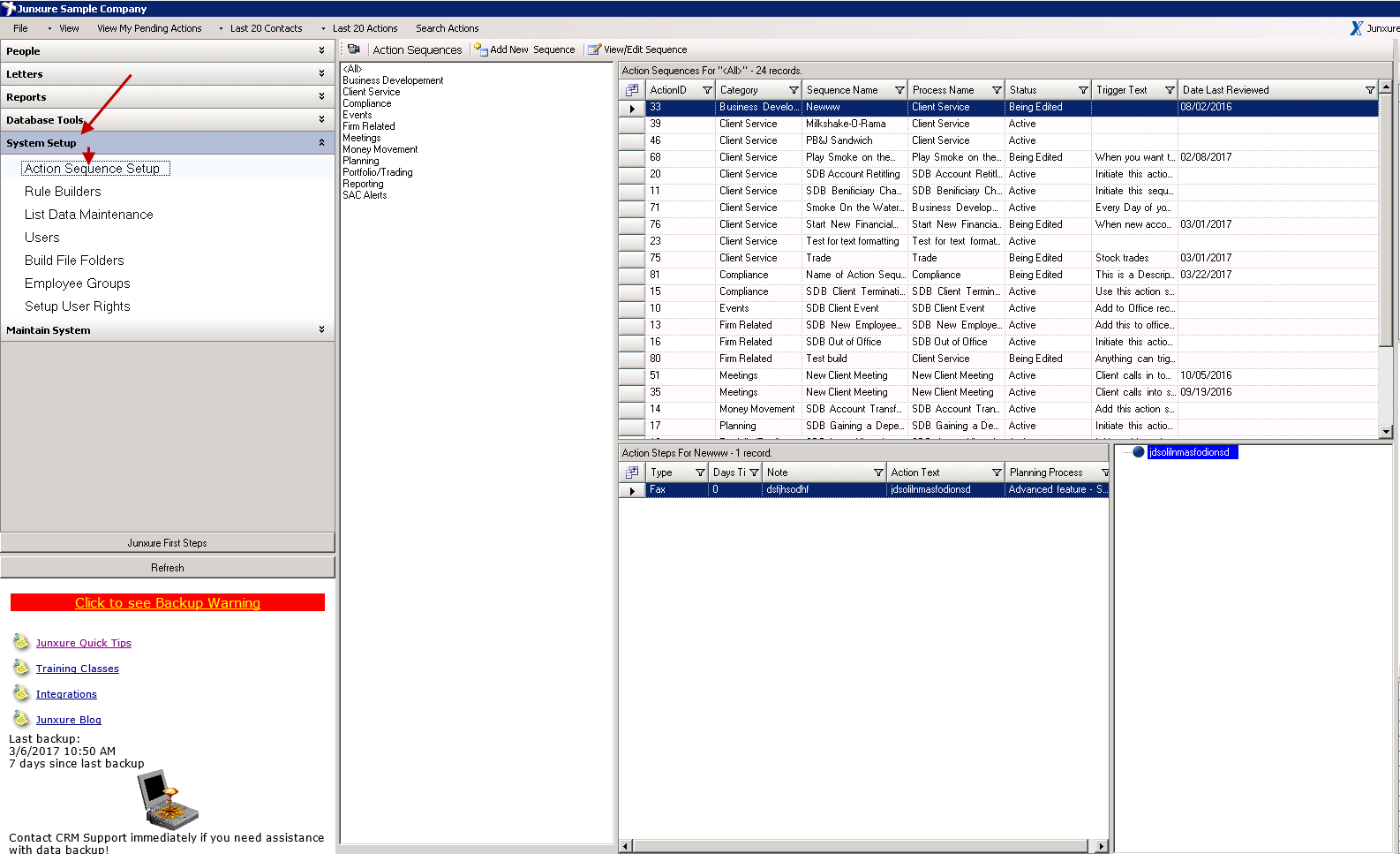The image size is (1400, 854).
Task: Select SAC Alerts in category list
Action: coord(365,195)
